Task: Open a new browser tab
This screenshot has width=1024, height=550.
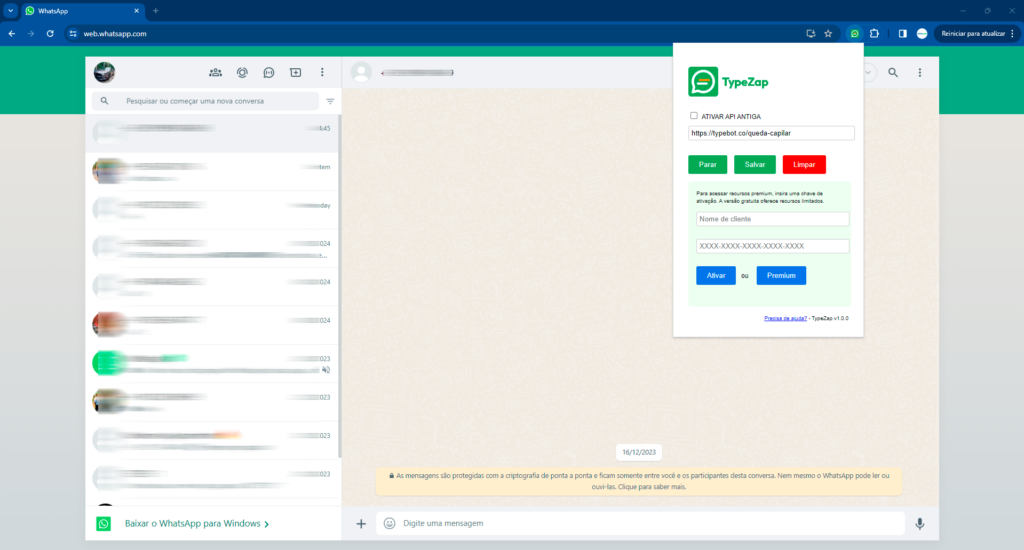Action: click(155, 11)
